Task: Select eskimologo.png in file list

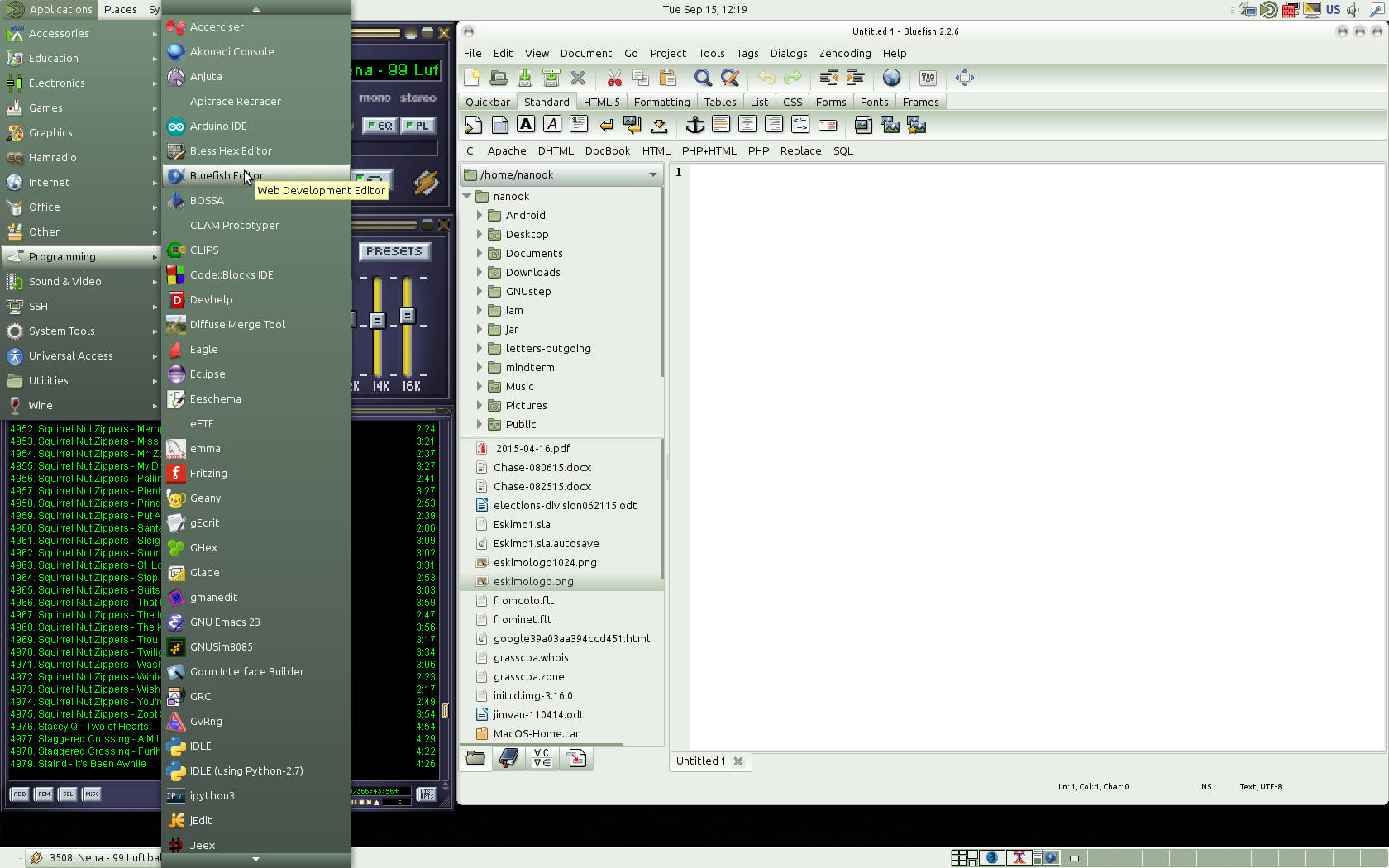Action: (562, 581)
